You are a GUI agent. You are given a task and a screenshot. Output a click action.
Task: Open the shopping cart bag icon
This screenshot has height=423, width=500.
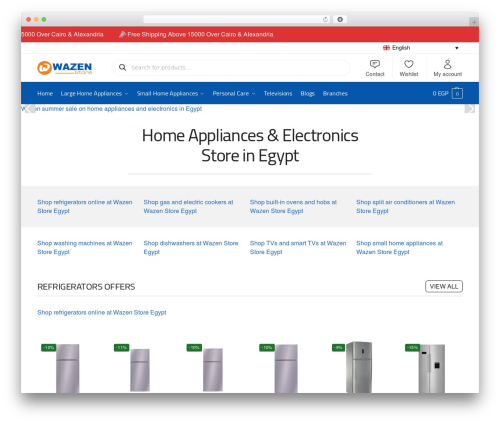pyautogui.click(x=457, y=93)
